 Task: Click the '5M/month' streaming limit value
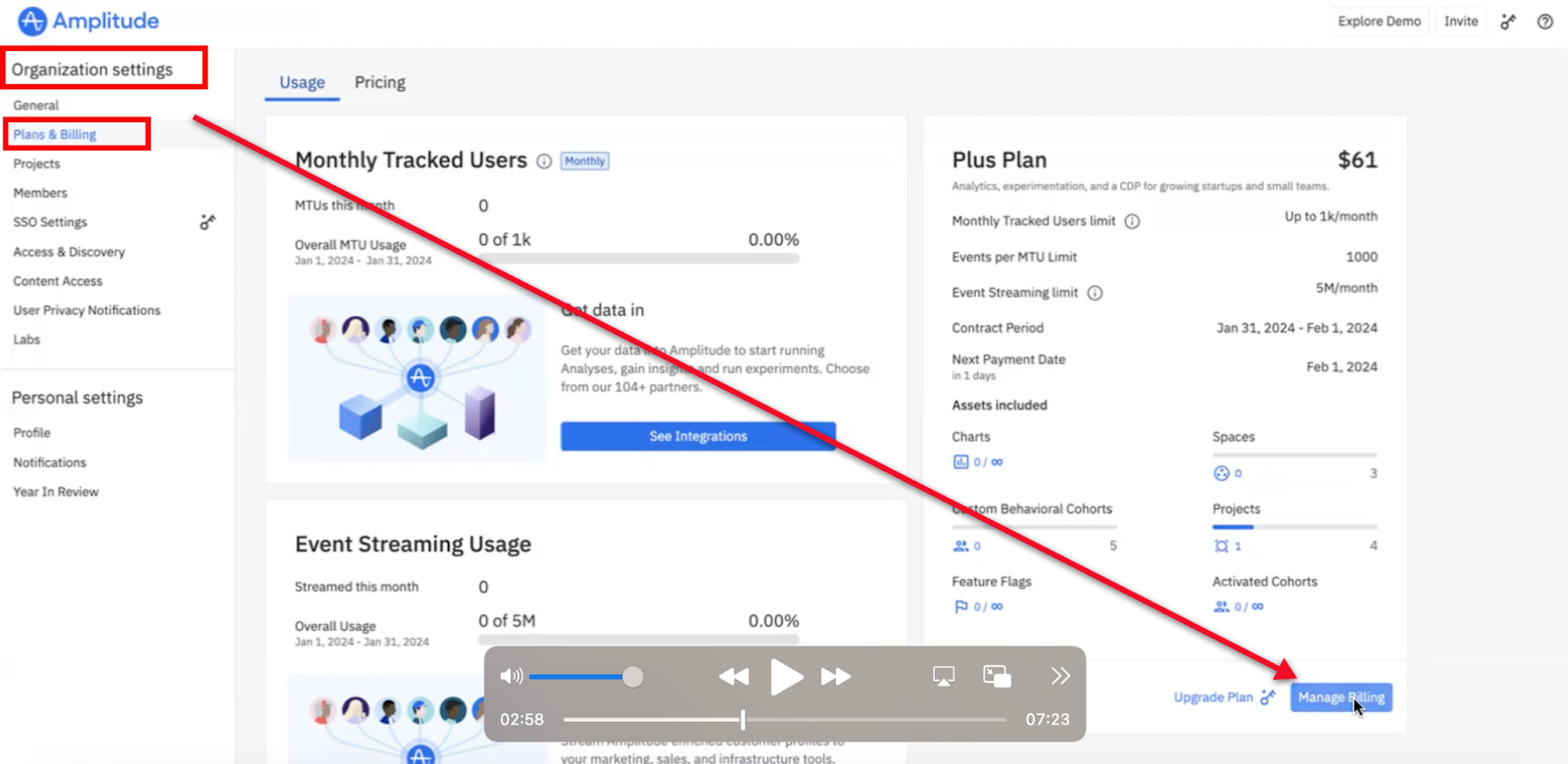(x=1347, y=288)
